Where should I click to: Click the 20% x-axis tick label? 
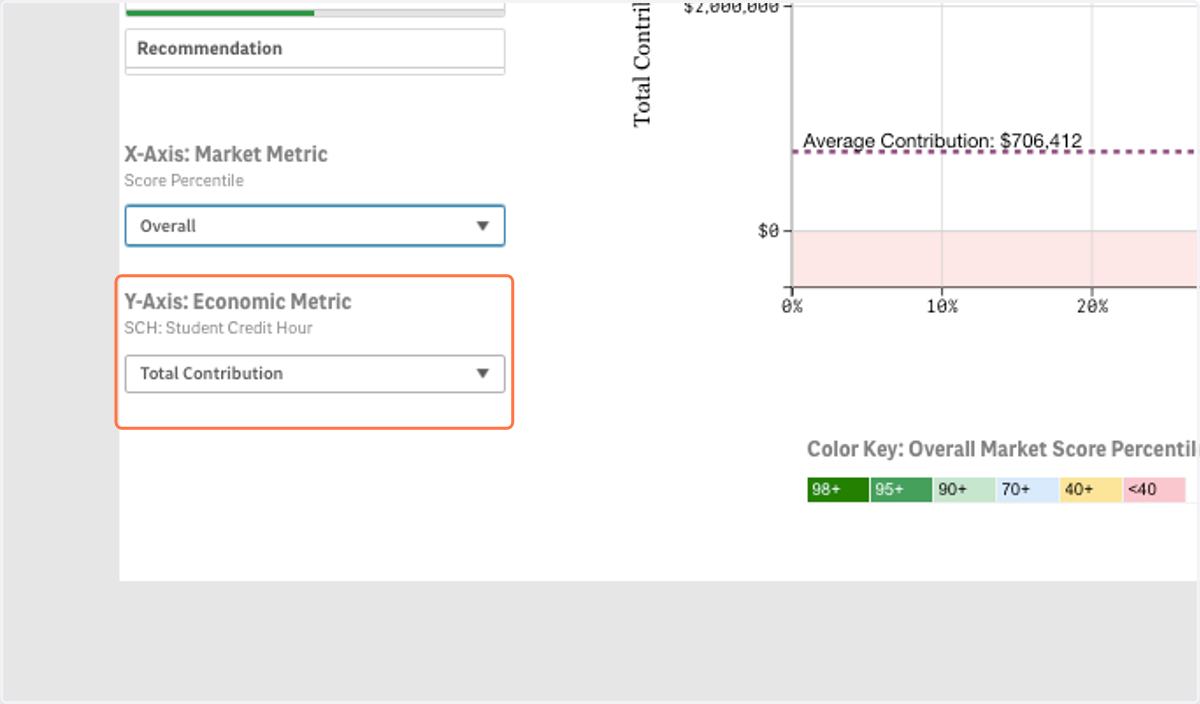pos(1091,306)
